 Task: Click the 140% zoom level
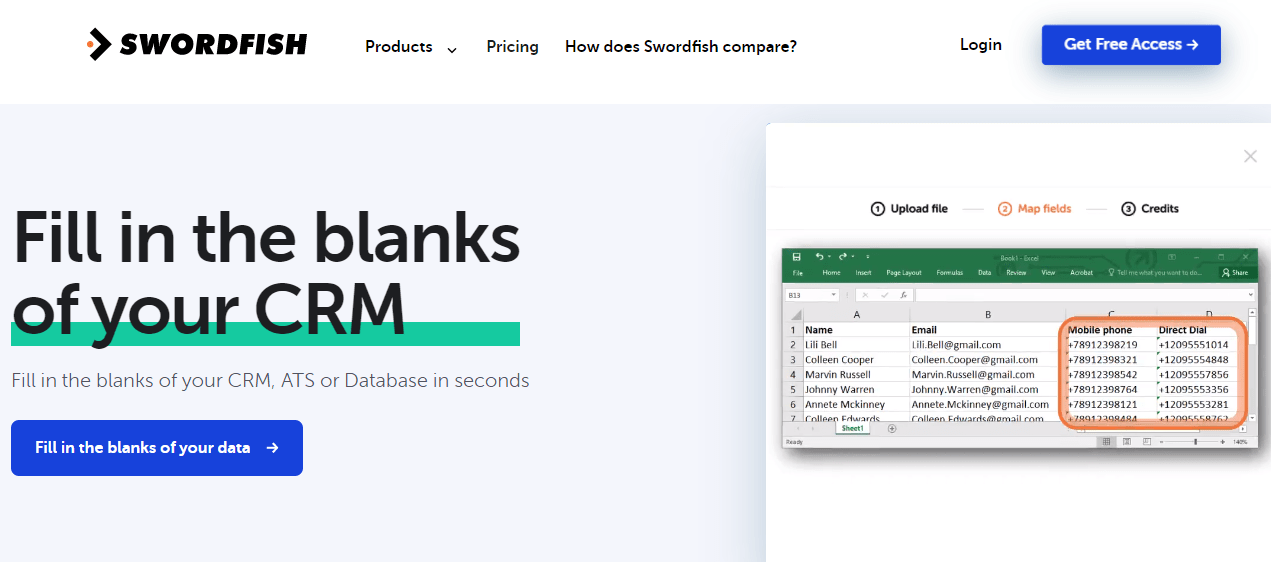1240,442
